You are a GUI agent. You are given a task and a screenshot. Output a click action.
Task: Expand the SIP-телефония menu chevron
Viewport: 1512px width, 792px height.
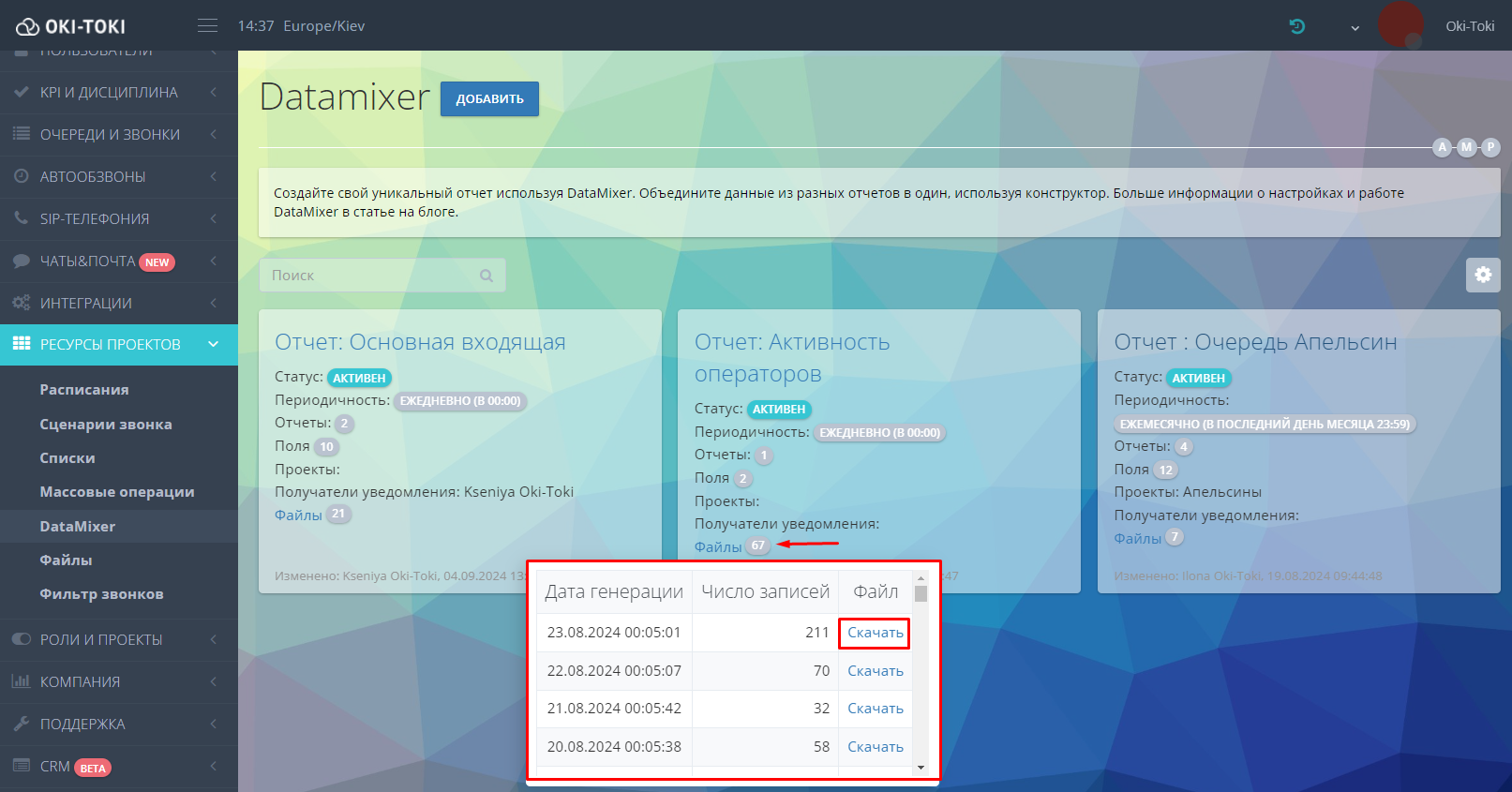[x=214, y=218]
